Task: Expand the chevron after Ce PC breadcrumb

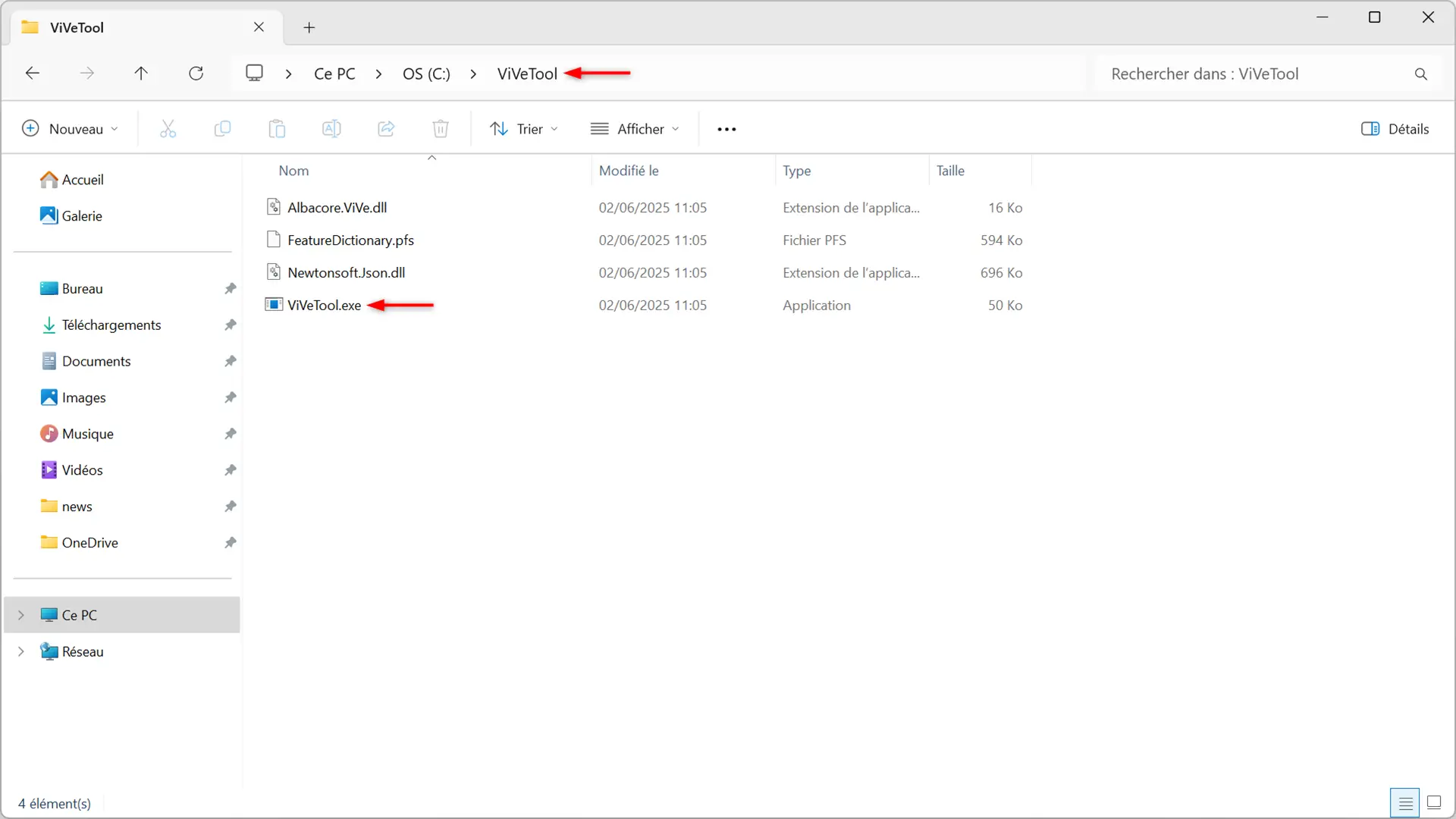Action: tap(378, 74)
